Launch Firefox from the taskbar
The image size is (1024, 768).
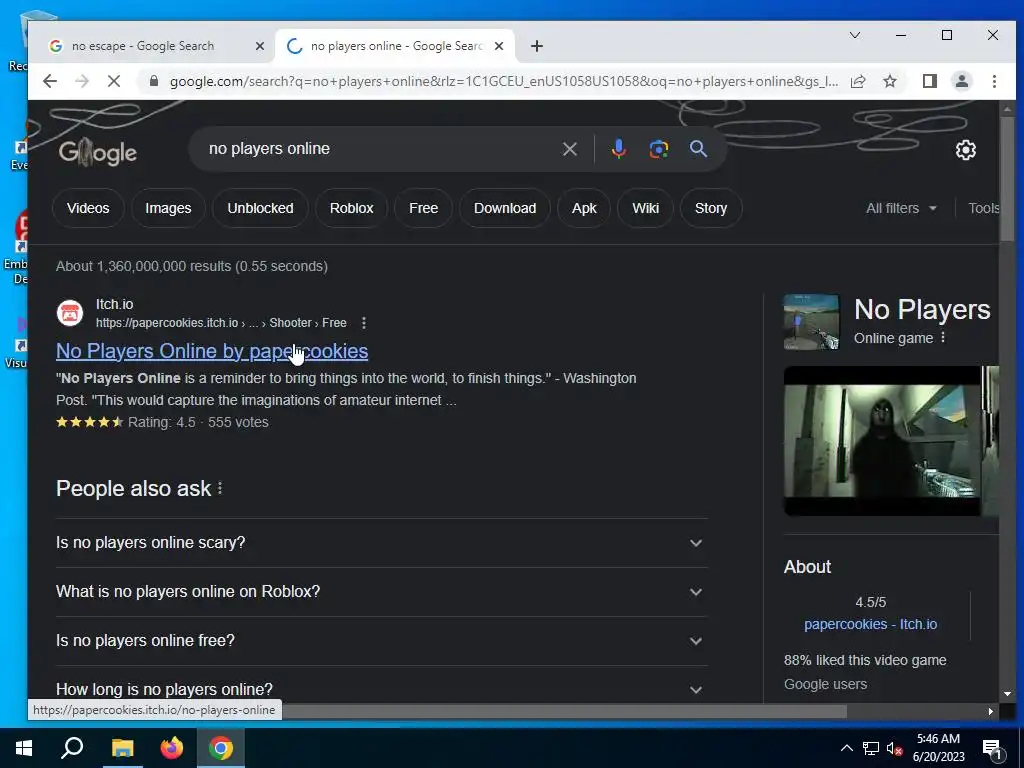coord(172,748)
